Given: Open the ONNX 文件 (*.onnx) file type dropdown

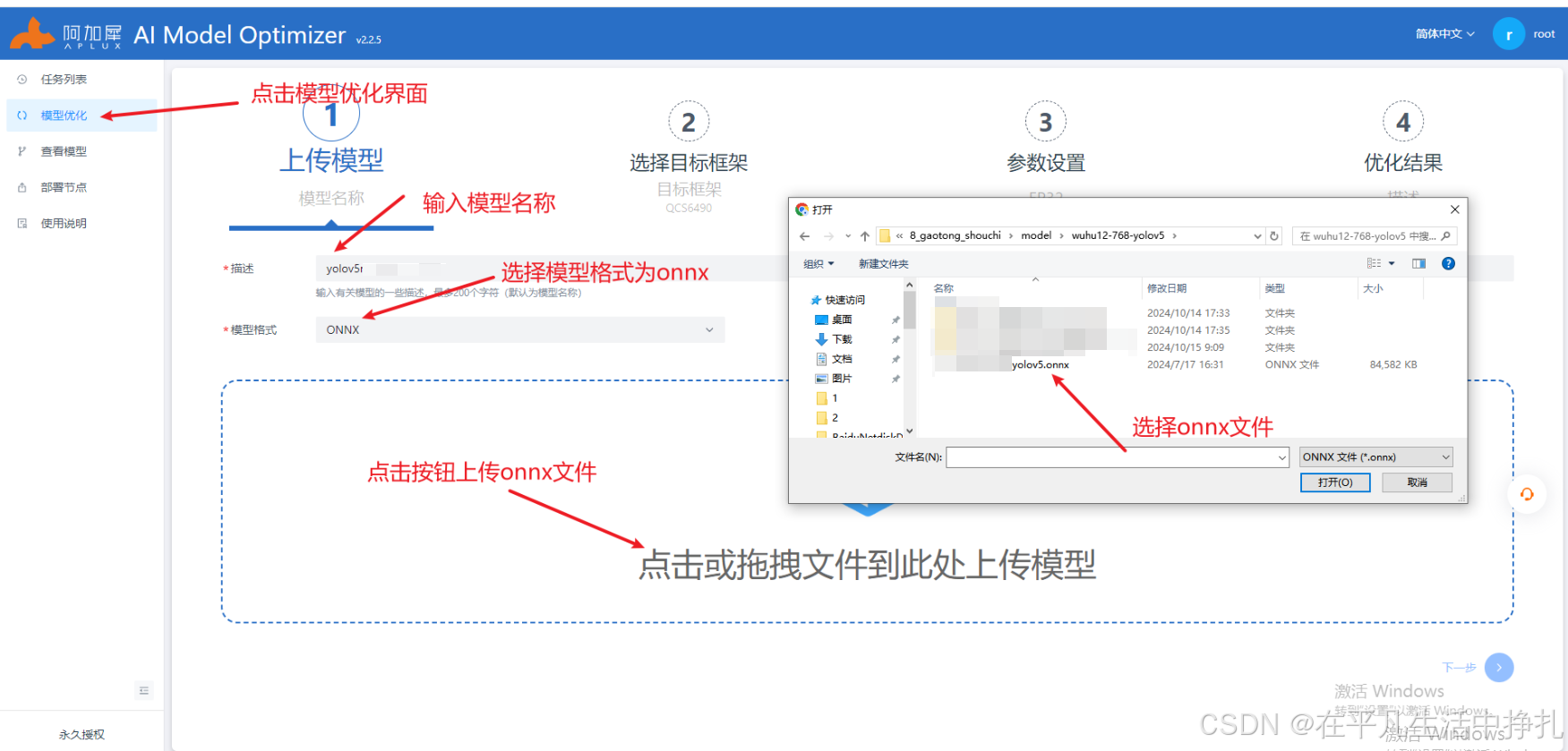Looking at the screenshot, I should pyautogui.click(x=1375, y=457).
